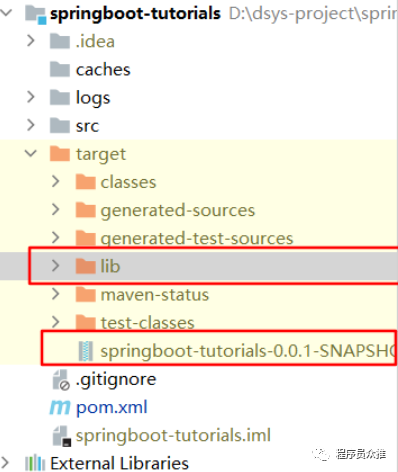Image resolution: width=398 pixels, height=472 pixels.
Task: Click the SNAPSHOT jar archive icon
Action: [x=86, y=351]
